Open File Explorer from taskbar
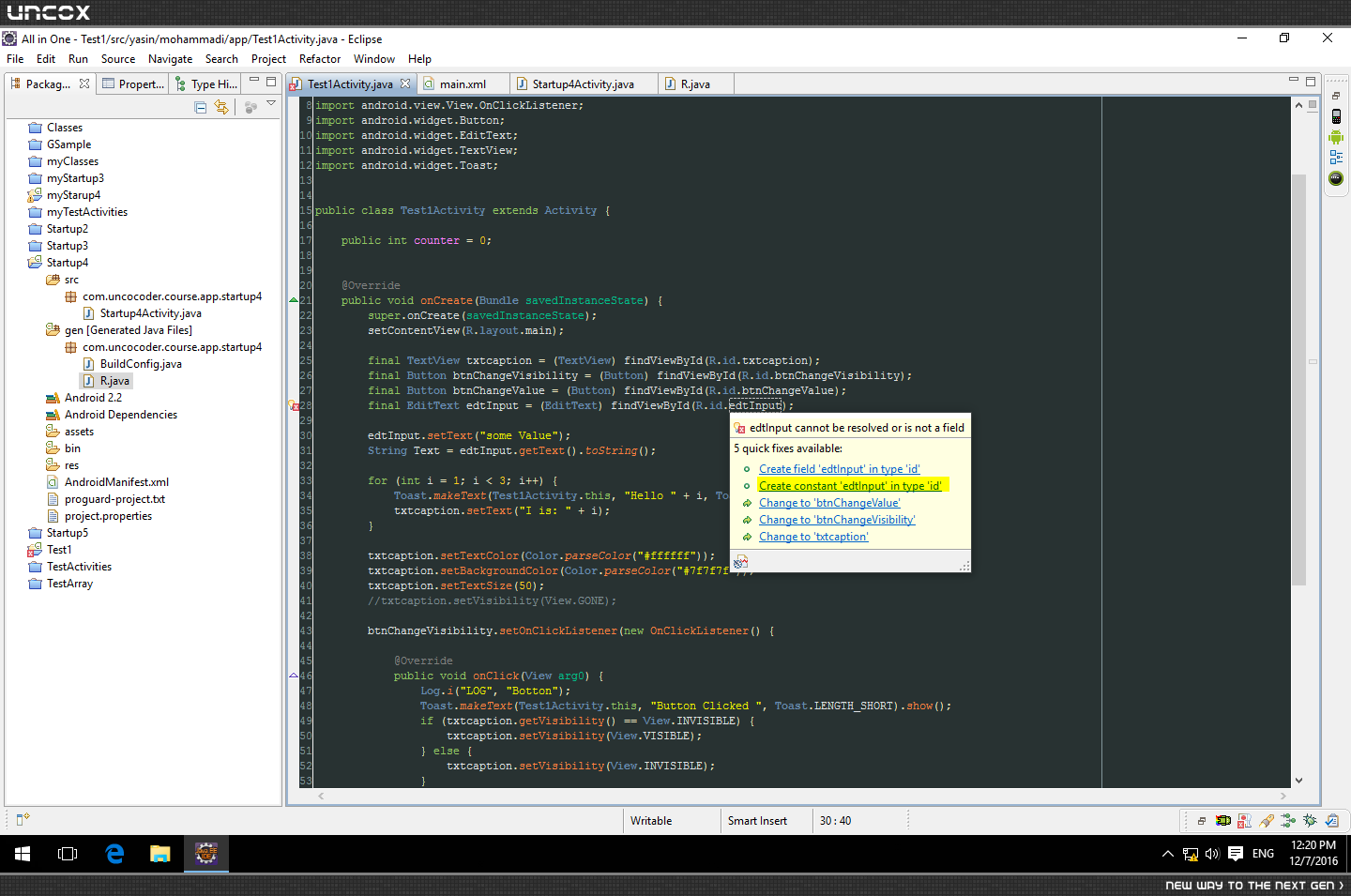This screenshot has width=1351, height=896. pyautogui.click(x=160, y=854)
